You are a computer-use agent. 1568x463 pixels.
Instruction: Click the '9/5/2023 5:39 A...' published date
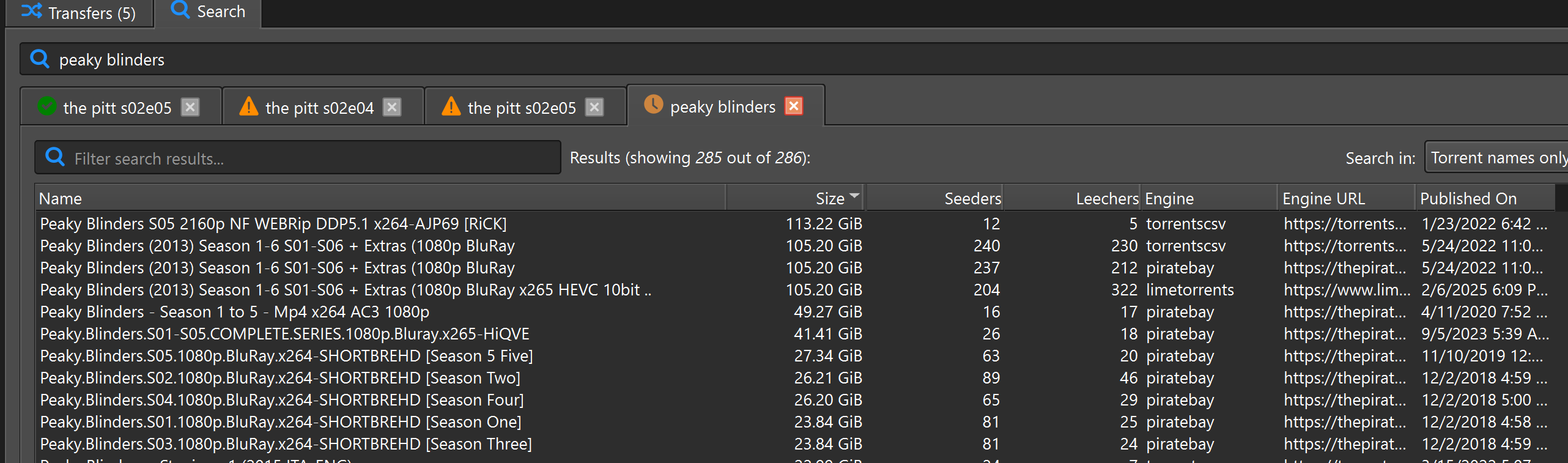1485,334
